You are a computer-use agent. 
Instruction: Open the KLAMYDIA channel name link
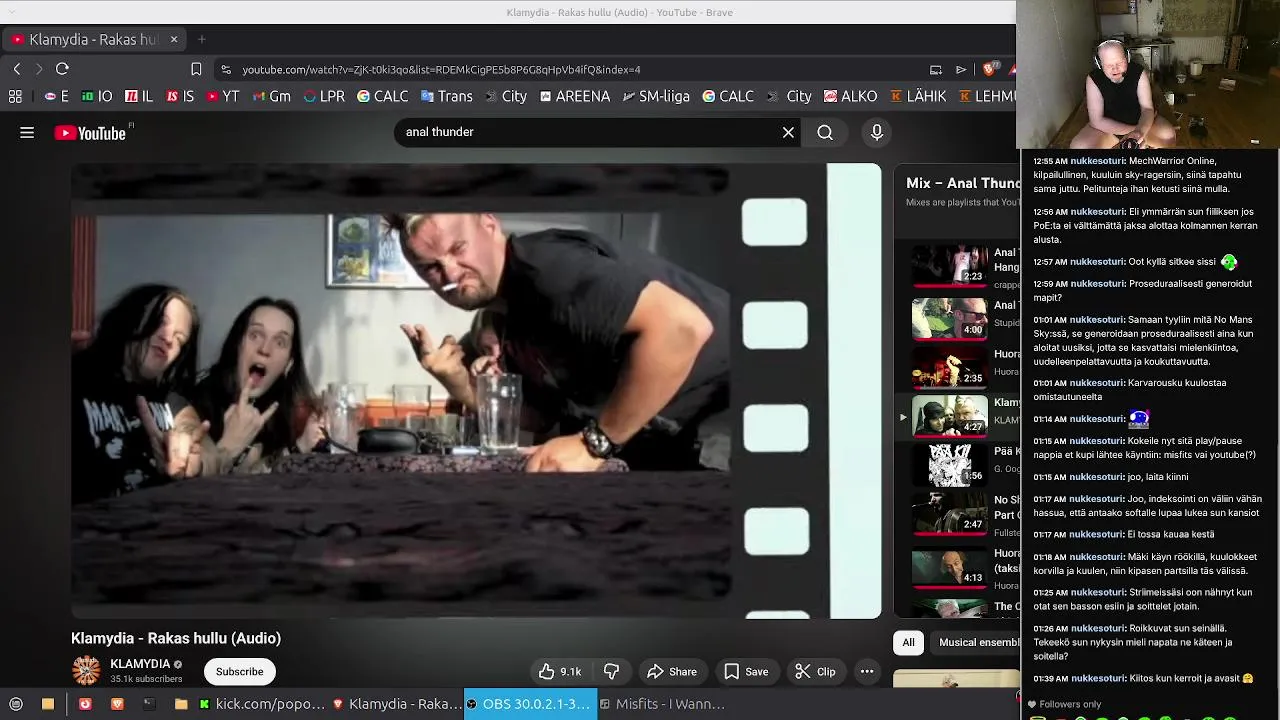140,664
